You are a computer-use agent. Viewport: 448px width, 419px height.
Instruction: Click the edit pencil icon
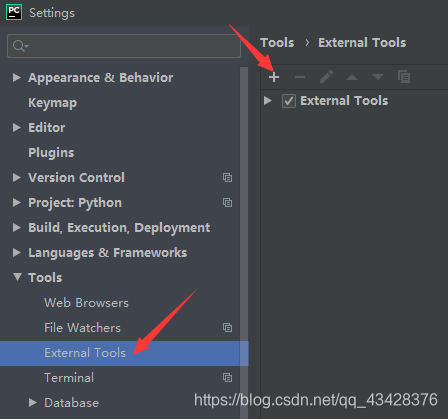tap(326, 77)
